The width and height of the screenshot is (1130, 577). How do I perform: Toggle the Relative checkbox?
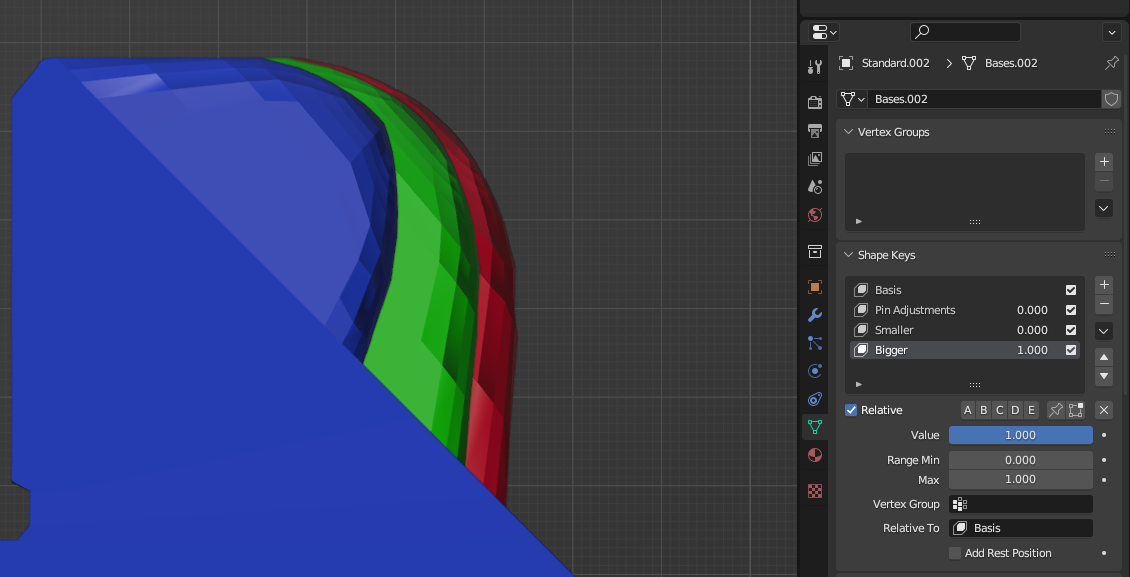tap(851, 410)
